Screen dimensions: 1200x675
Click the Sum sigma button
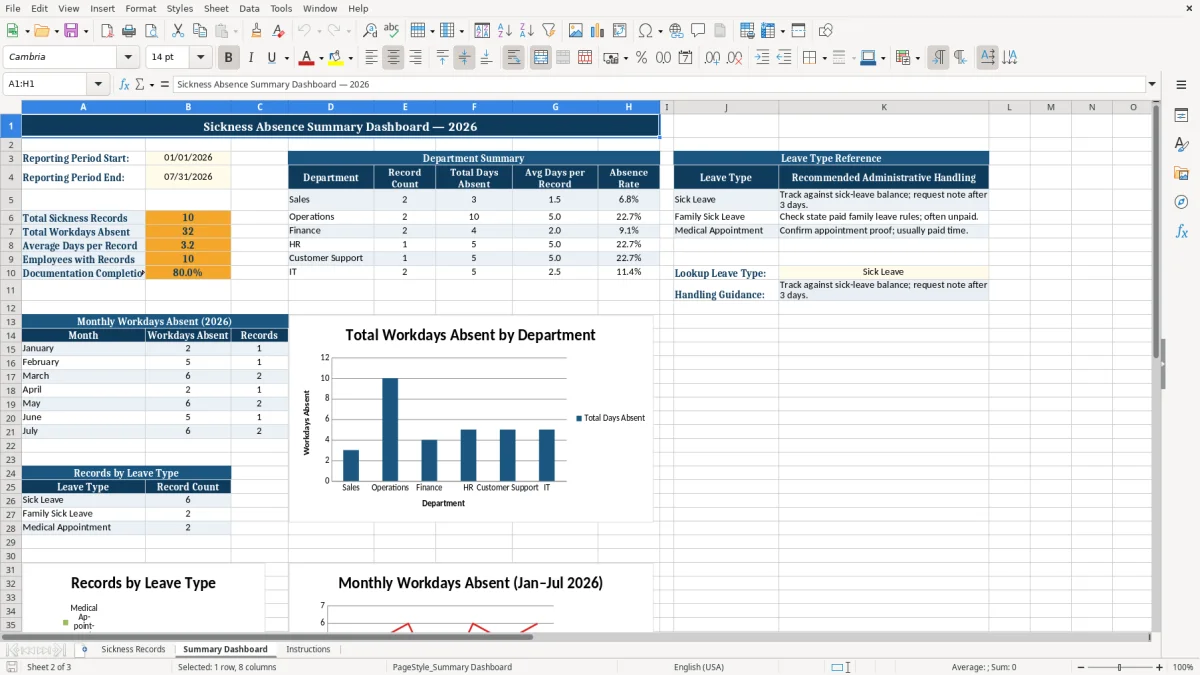pos(139,84)
